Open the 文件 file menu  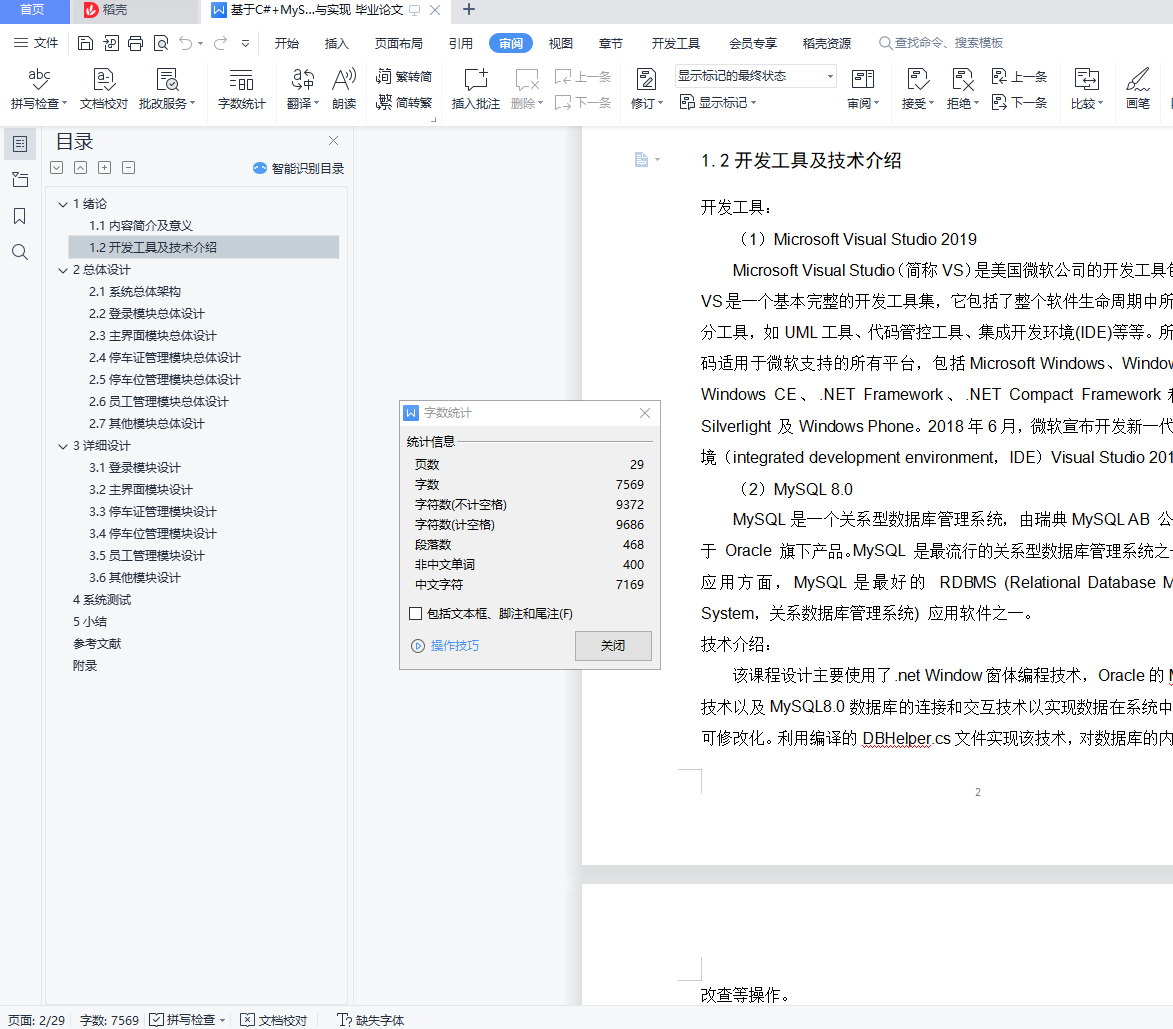tap(36, 43)
